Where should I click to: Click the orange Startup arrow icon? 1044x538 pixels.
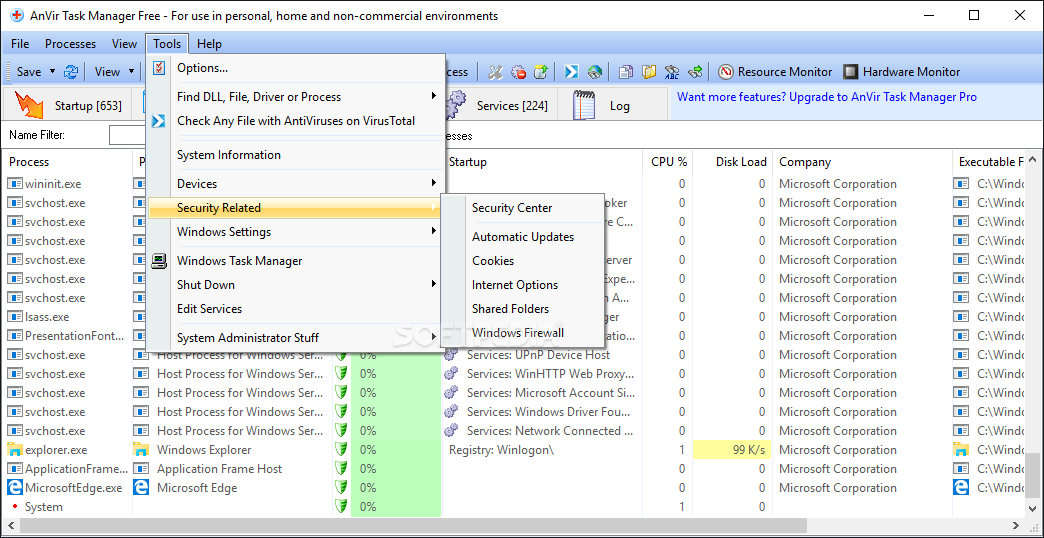29,105
